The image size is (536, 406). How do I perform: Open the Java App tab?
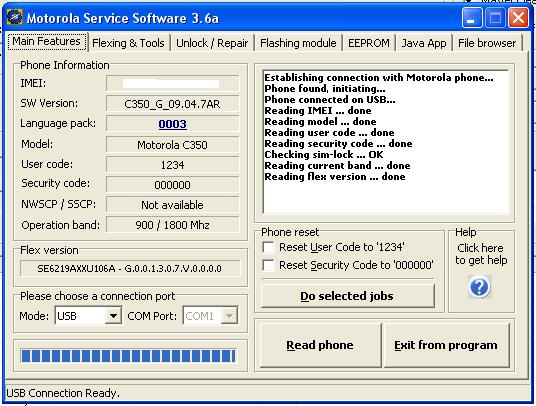click(424, 43)
